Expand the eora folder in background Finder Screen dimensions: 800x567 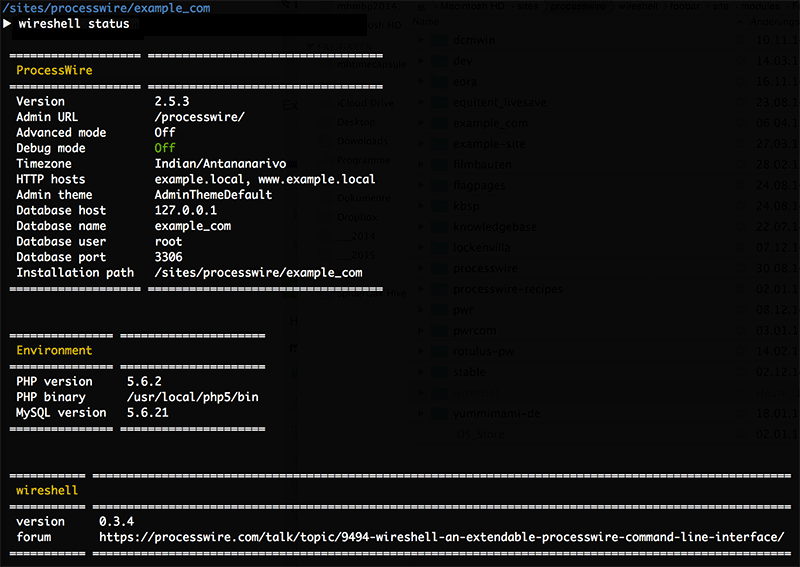tap(420, 82)
